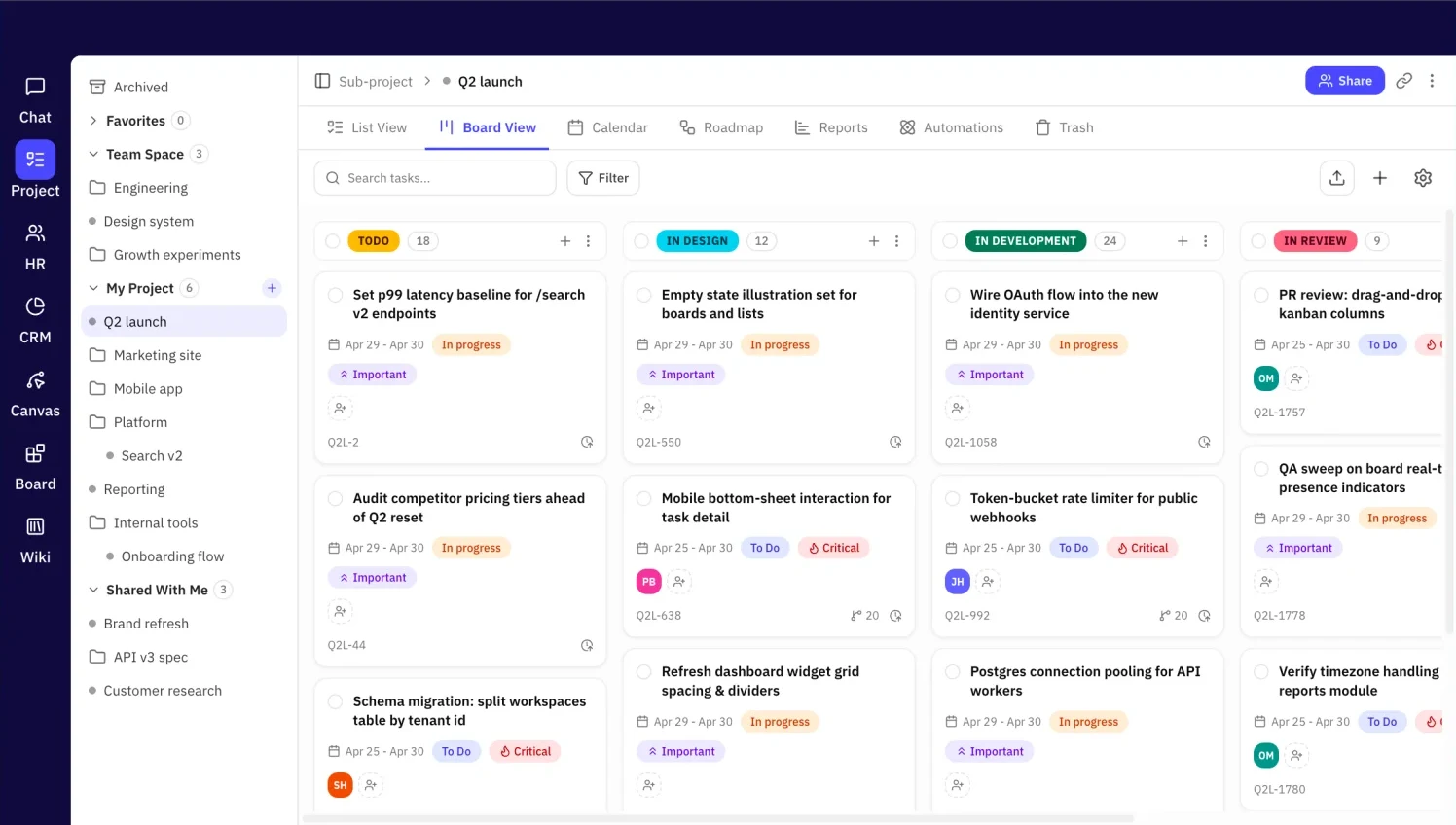Open the Wiki module icon
Screen dimensions: 1456x825
(x=35, y=526)
